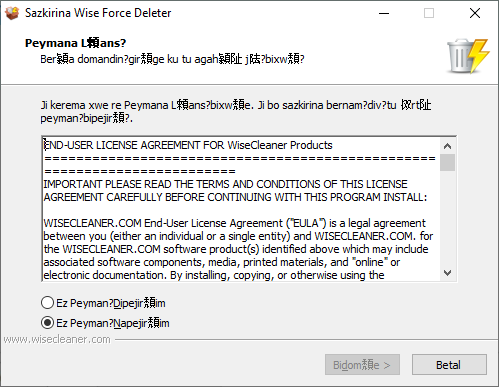
Task: Close the setup window with the X
Action: [x=475, y=13]
